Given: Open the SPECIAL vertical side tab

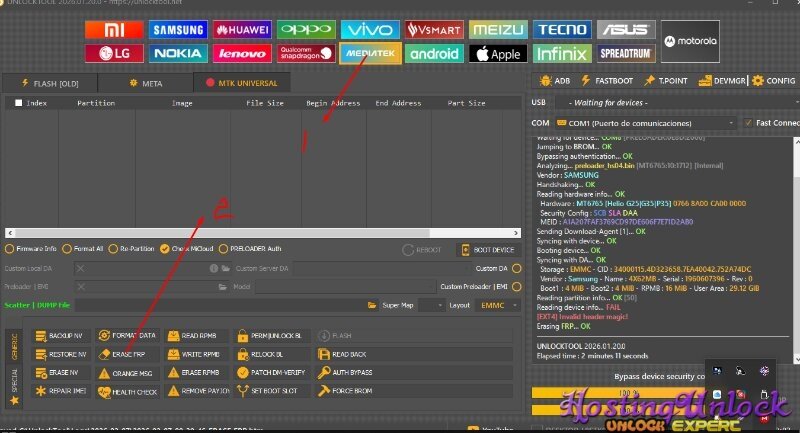Looking at the screenshot, I should point(14,386).
